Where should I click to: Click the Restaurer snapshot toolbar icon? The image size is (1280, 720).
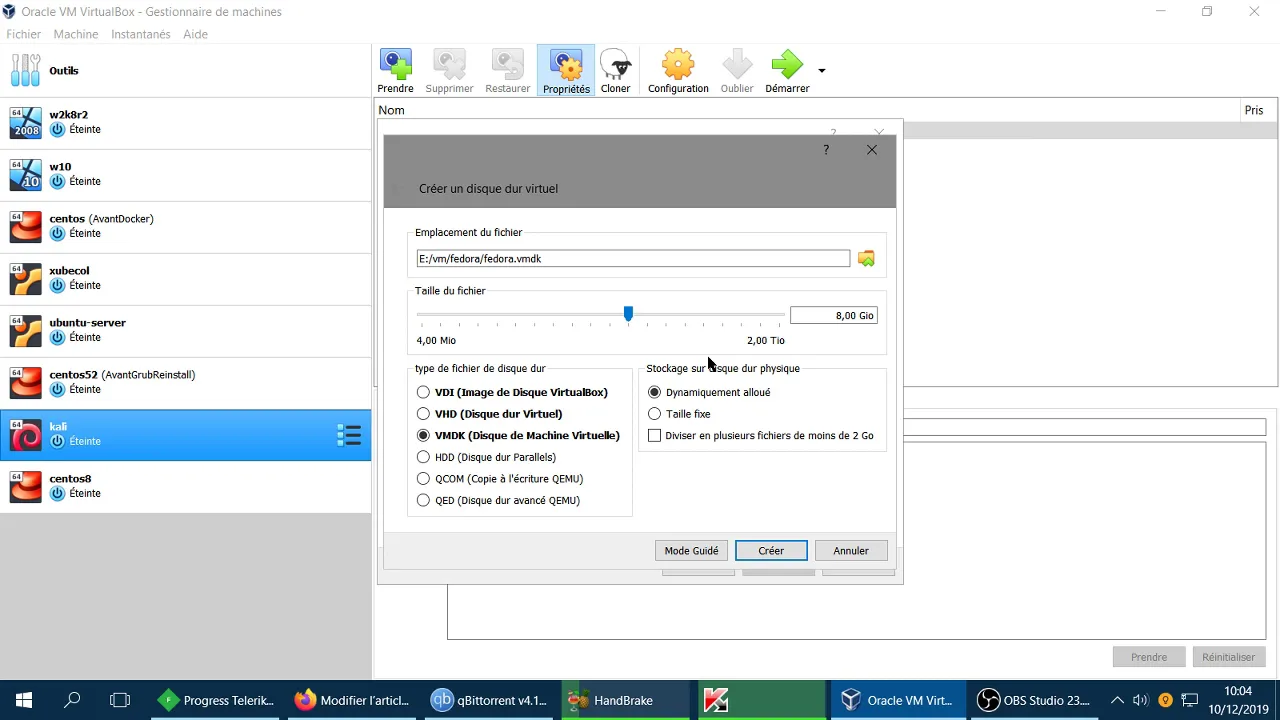508,71
